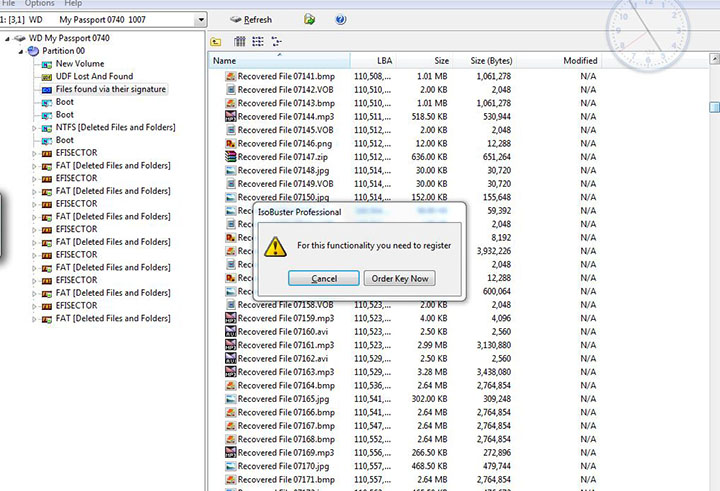Click the first Boot volume icon
The width and height of the screenshot is (720, 491).
pyautogui.click(x=47, y=102)
